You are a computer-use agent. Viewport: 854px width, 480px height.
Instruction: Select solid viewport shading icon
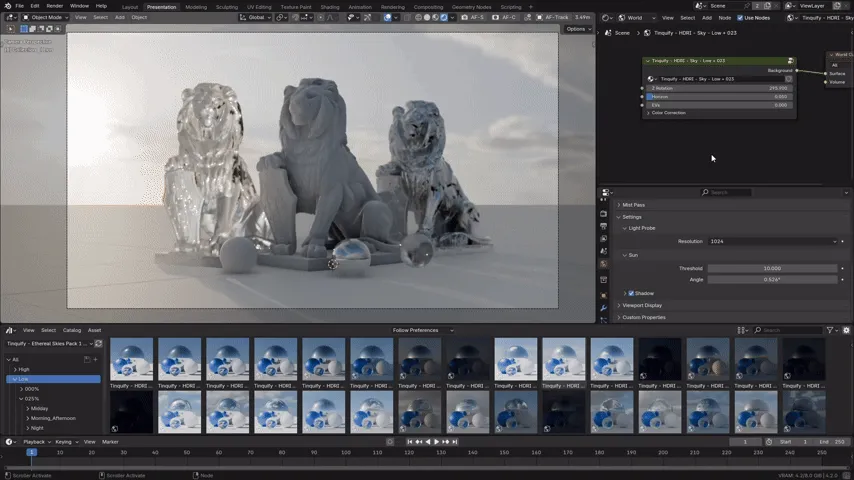(427, 17)
